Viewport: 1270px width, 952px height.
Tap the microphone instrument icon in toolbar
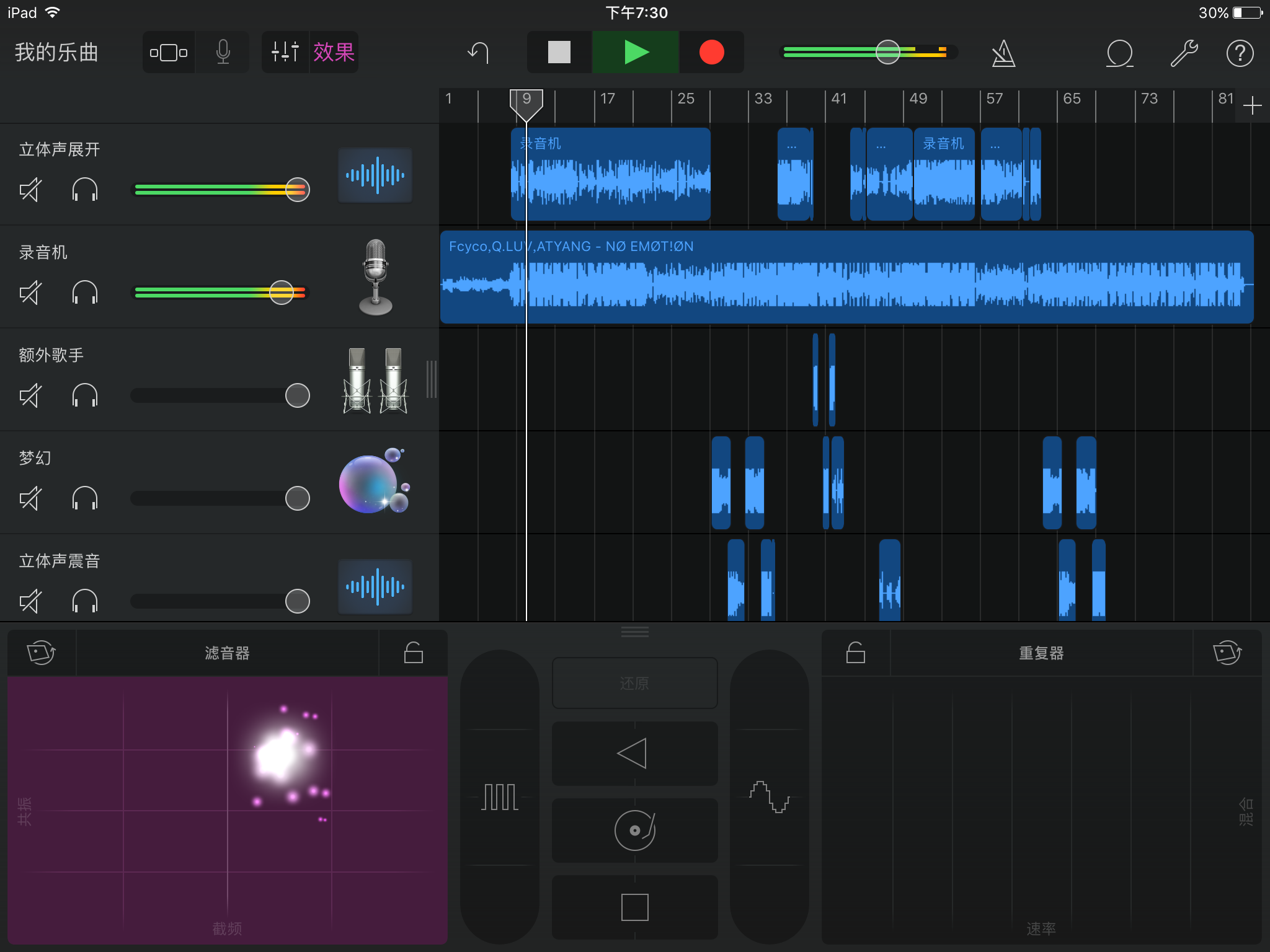[223, 53]
